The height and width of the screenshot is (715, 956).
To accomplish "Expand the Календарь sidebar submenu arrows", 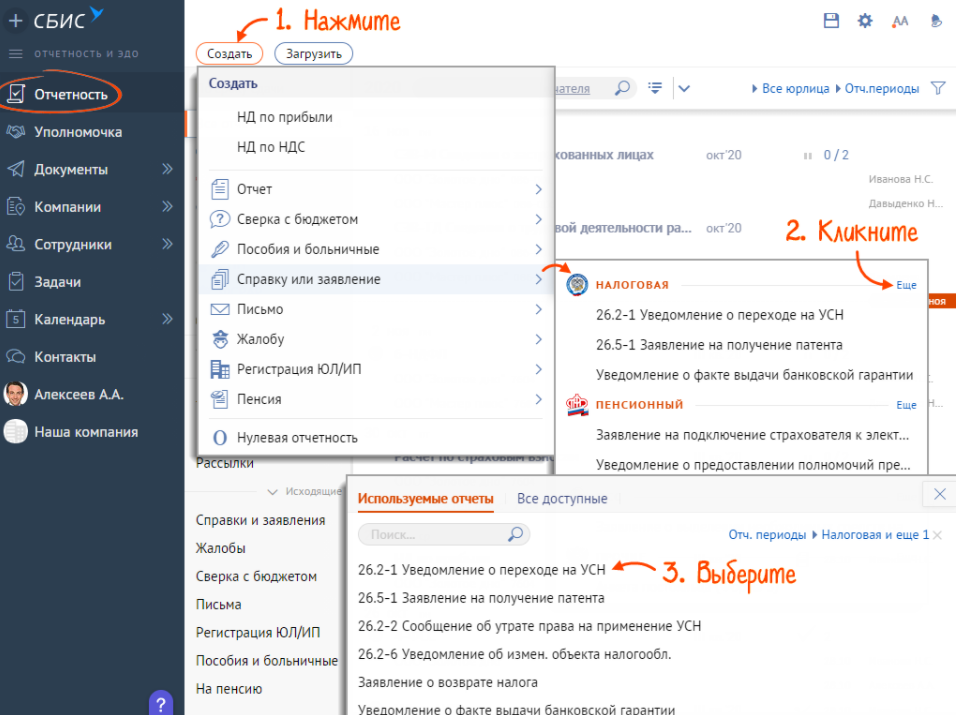I will (x=168, y=319).
